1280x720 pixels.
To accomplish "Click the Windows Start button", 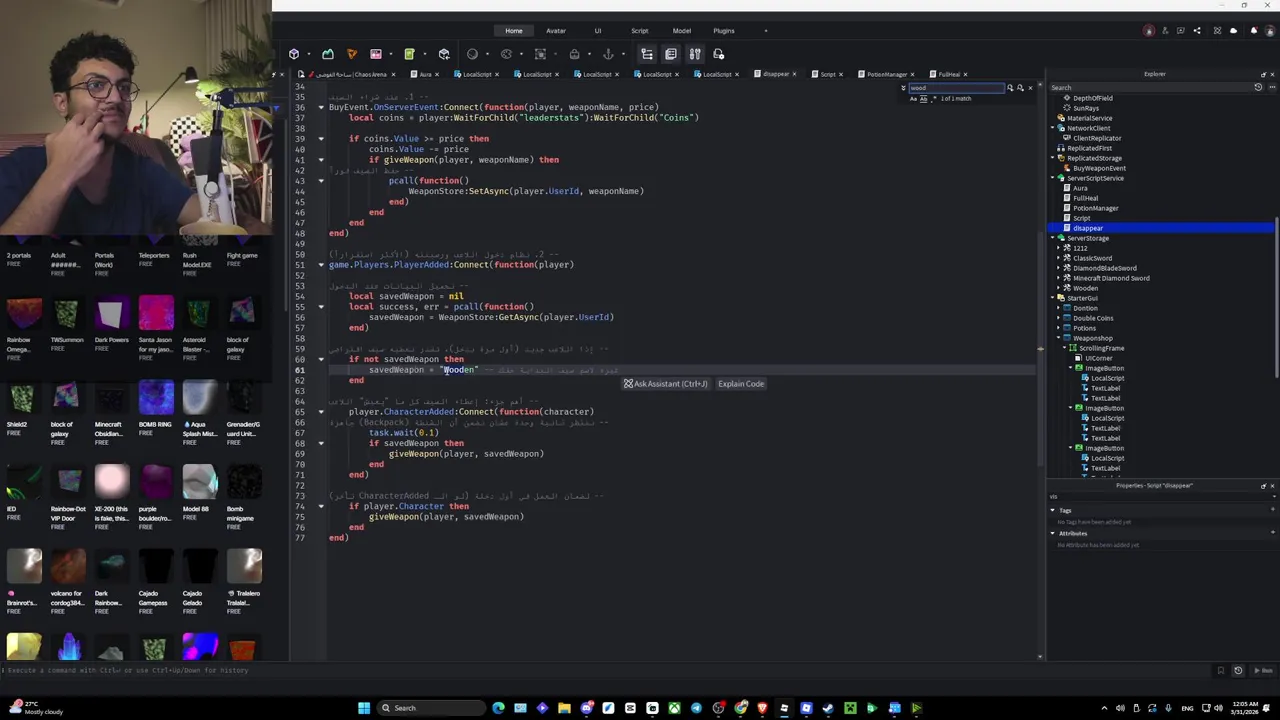I will coord(364,708).
